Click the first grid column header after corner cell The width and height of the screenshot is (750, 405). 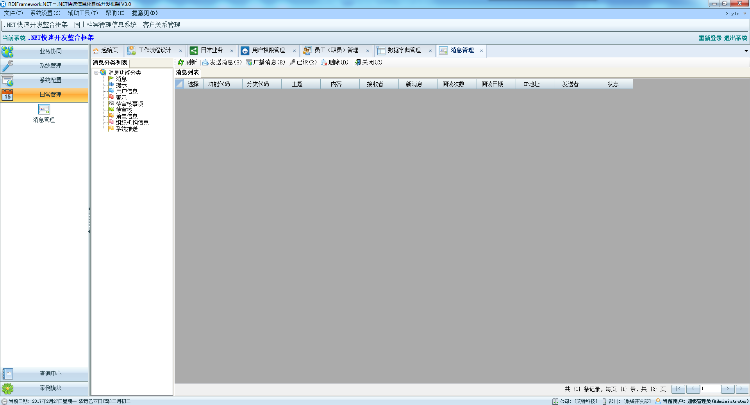point(193,84)
